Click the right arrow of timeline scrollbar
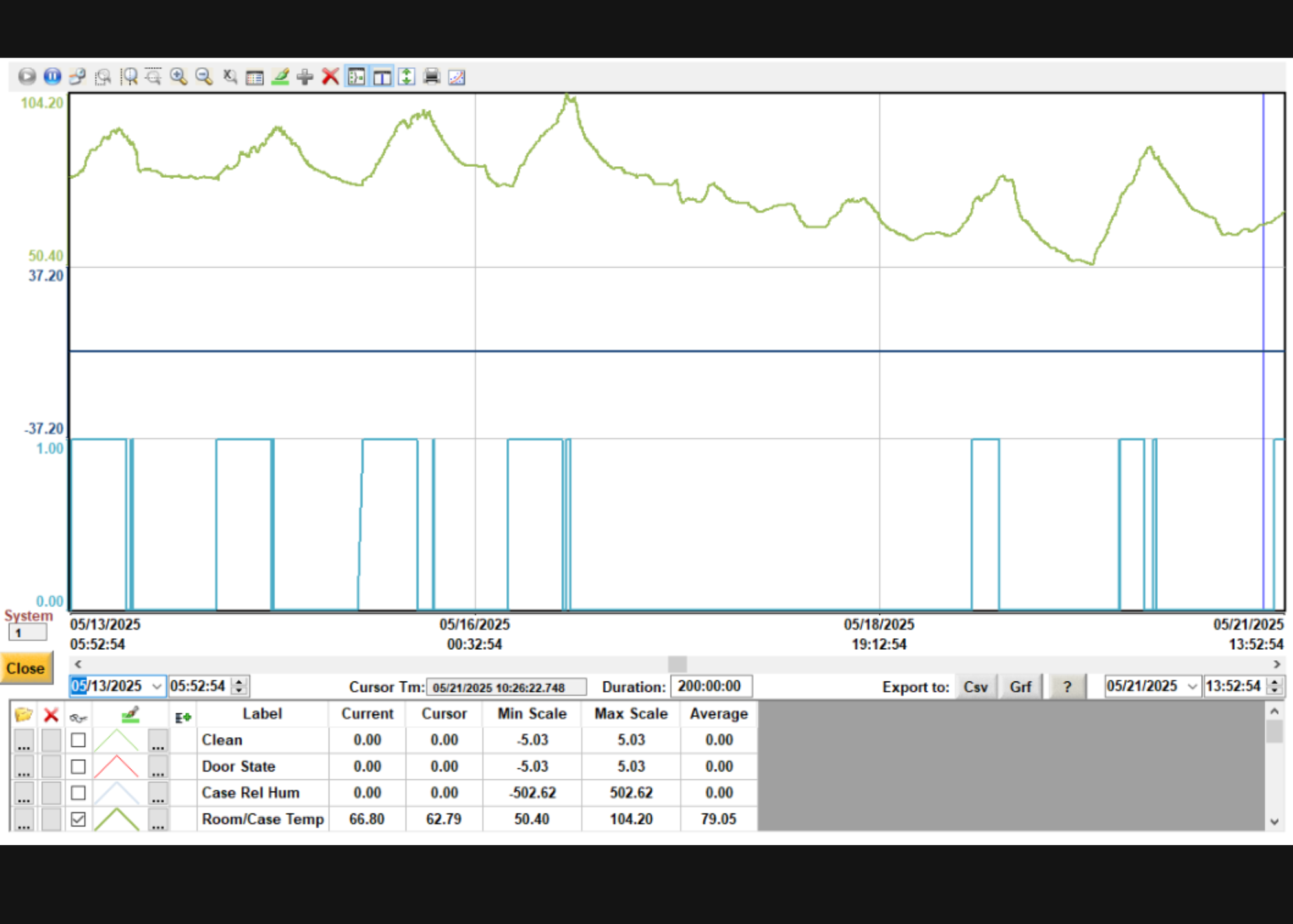 [x=1277, y=664]
